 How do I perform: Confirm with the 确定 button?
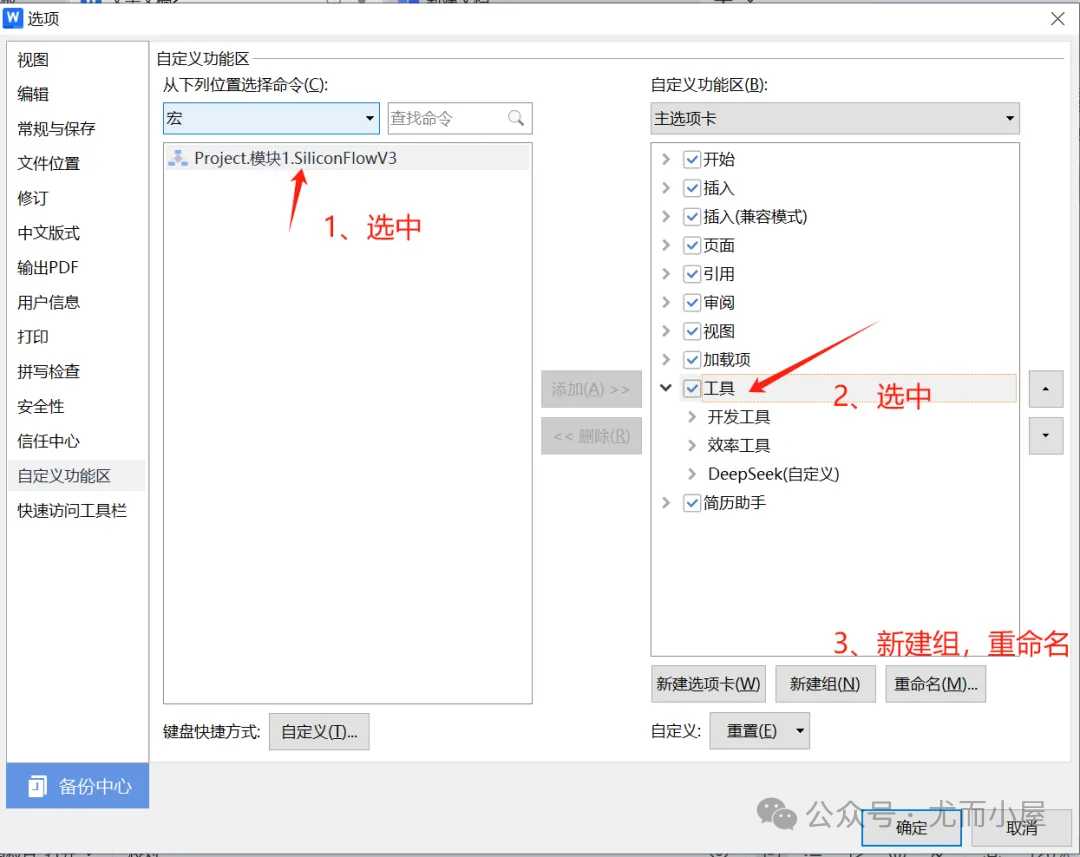click(911, 827)
